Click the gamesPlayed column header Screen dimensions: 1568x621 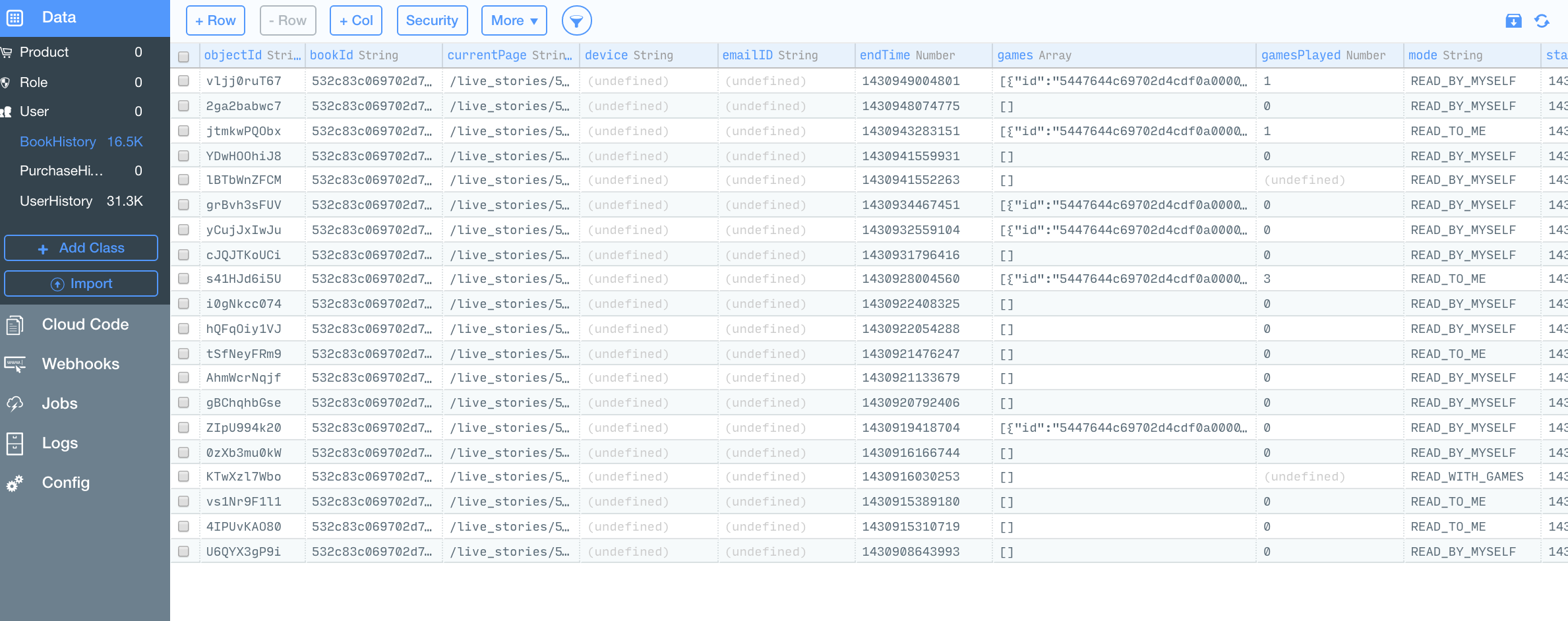pyautogui.click(x=1330, y=55)
